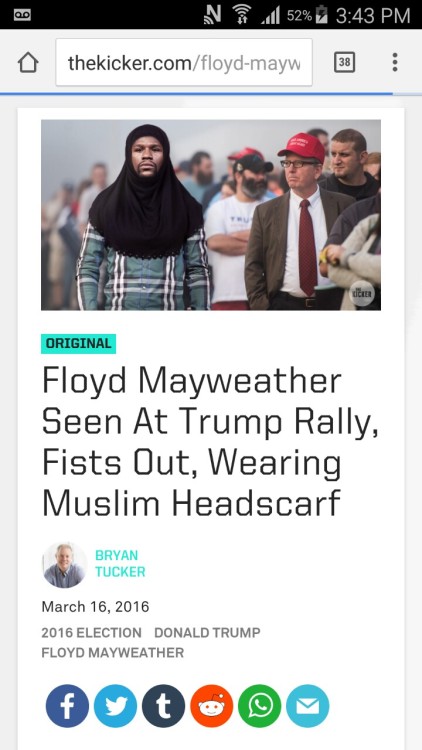422x750 pixels.
Task: Open the ORIGINAL category label
Action: pos(78,343)
